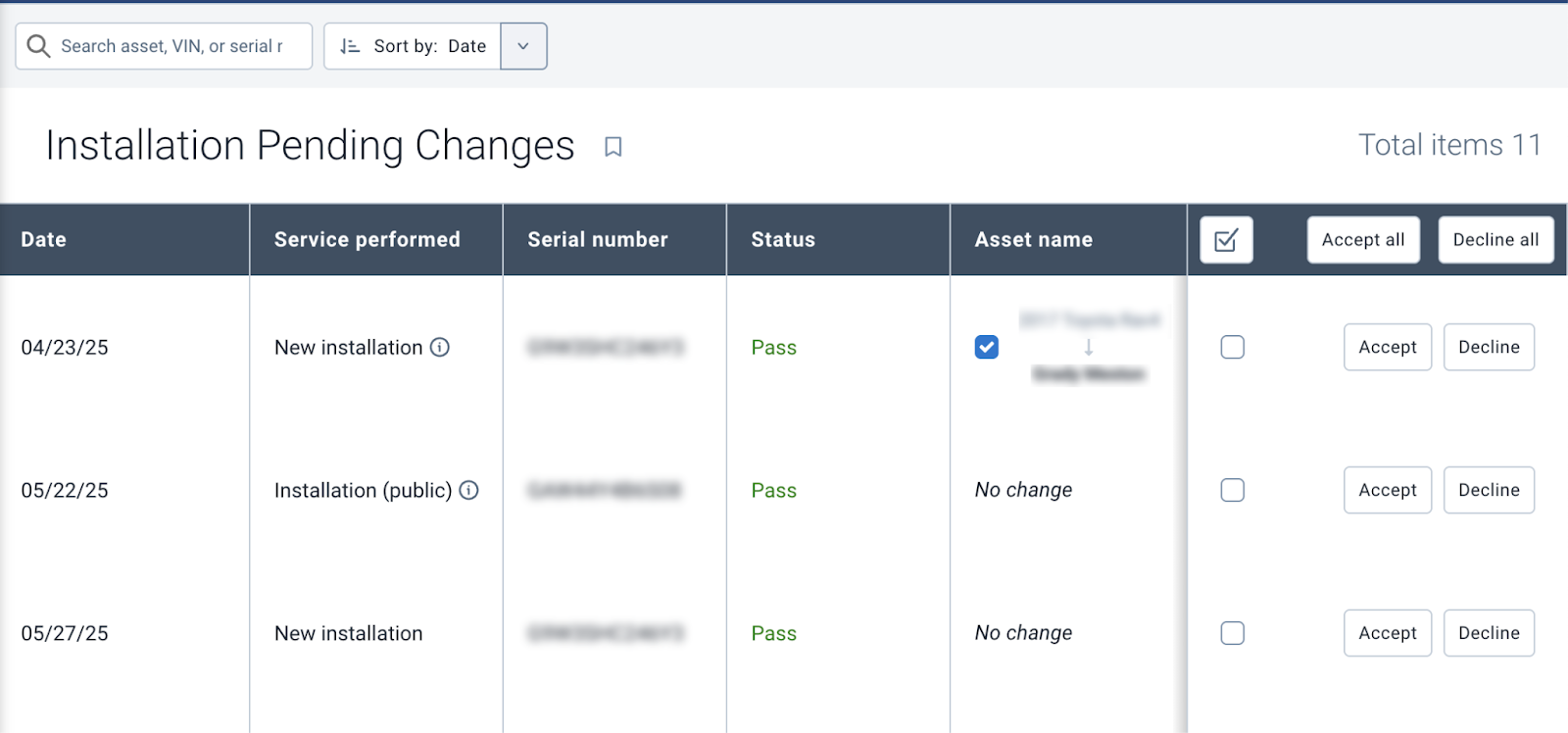Click the Status column header
1568x733 pixels.
click(x=783, y=240)
